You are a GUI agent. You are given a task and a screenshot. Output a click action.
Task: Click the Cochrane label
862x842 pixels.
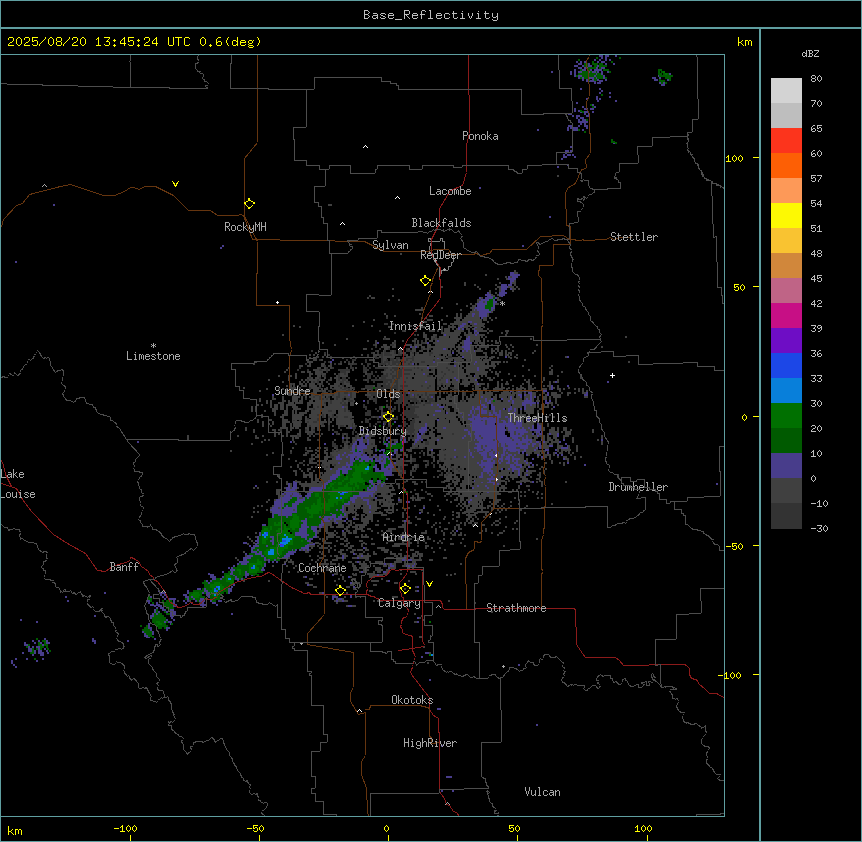coord(322,568)
